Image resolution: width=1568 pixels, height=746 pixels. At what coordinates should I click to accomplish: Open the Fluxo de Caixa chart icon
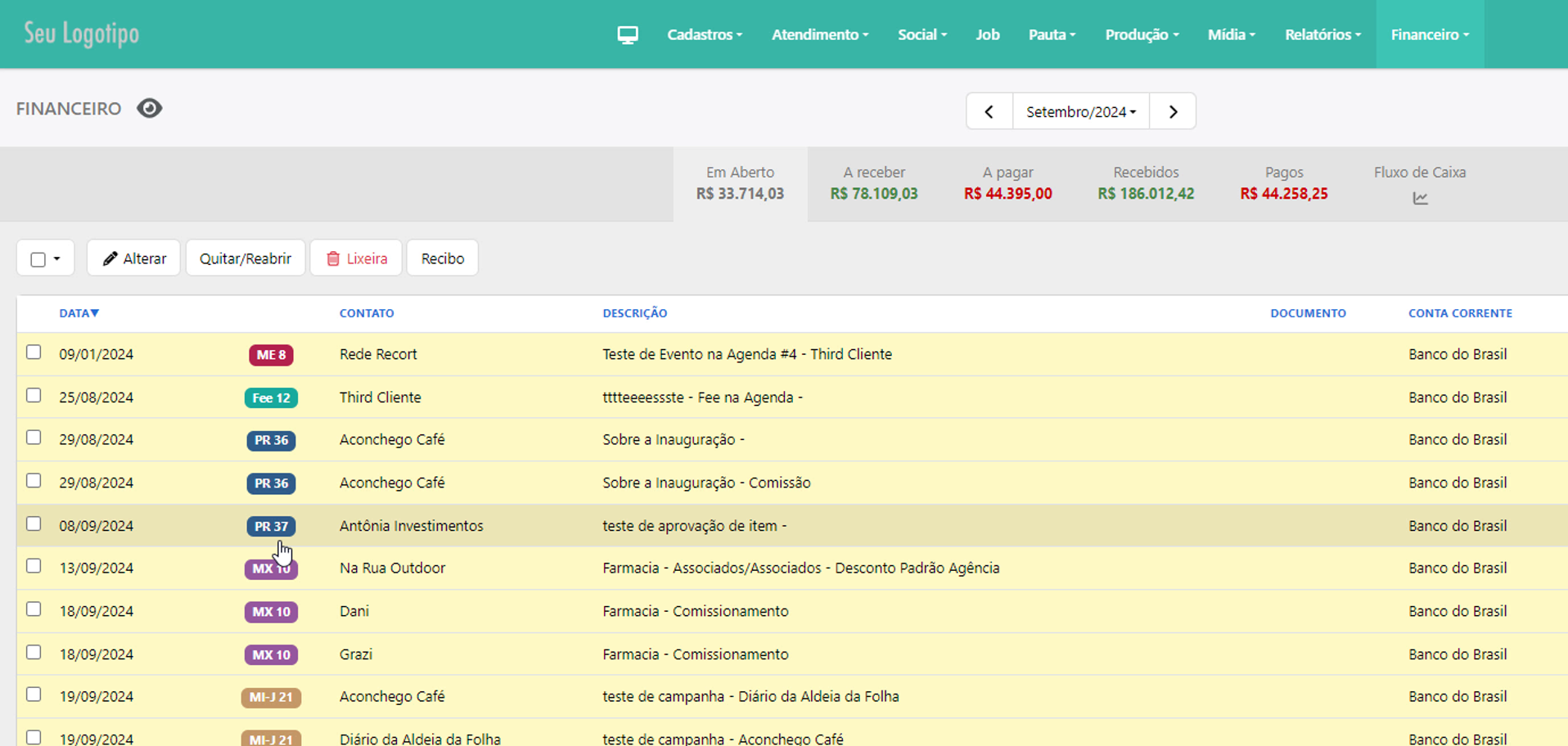click(x=1420, y=199)
